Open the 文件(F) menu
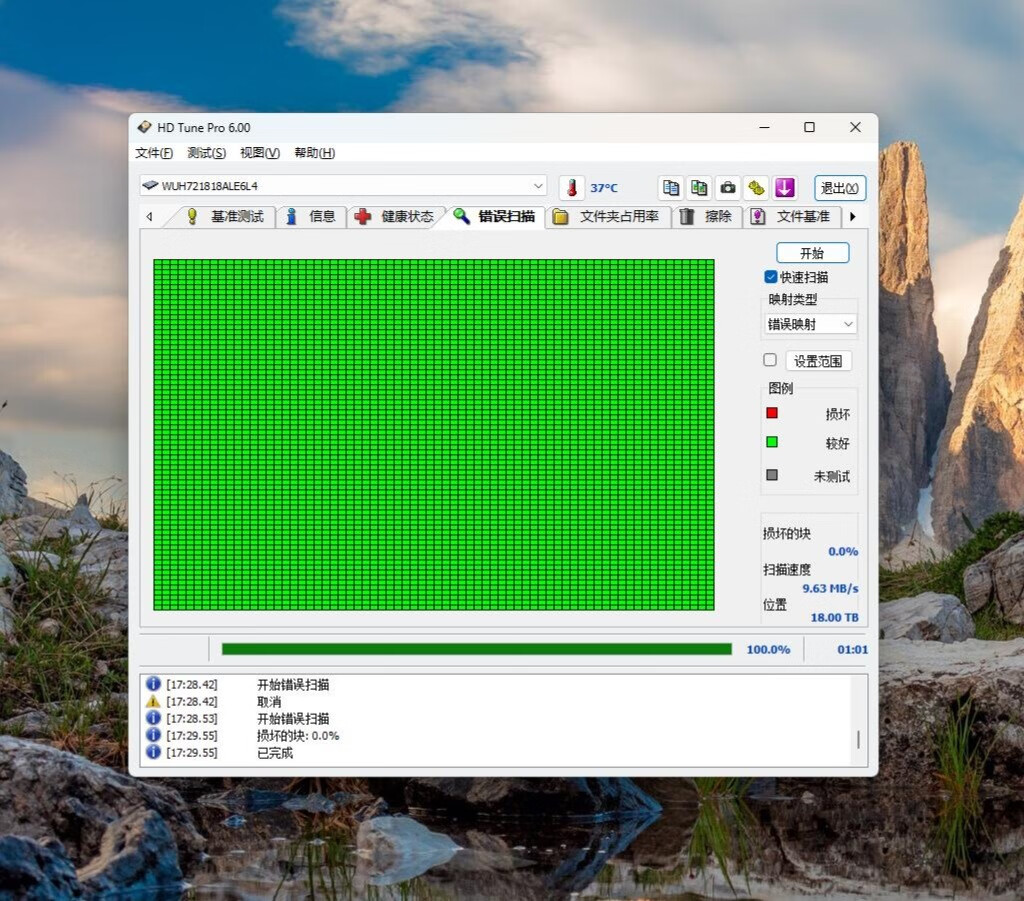1024x901 pixels. (154, 153)
